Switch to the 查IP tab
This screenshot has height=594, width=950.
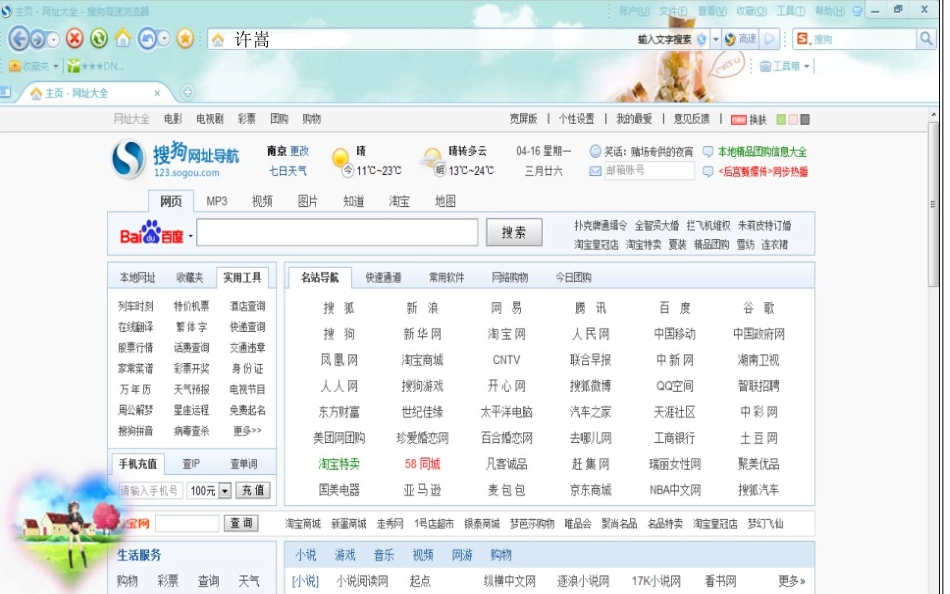[x=191, y=464]
